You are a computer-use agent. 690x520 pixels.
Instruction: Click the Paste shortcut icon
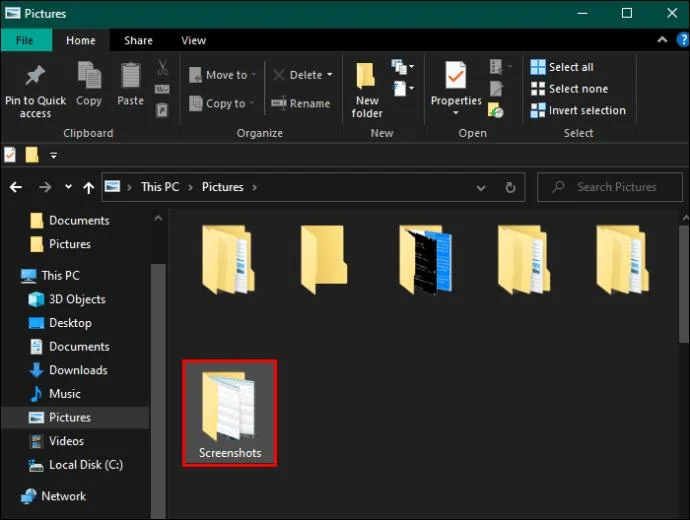(x=162, y=110)
